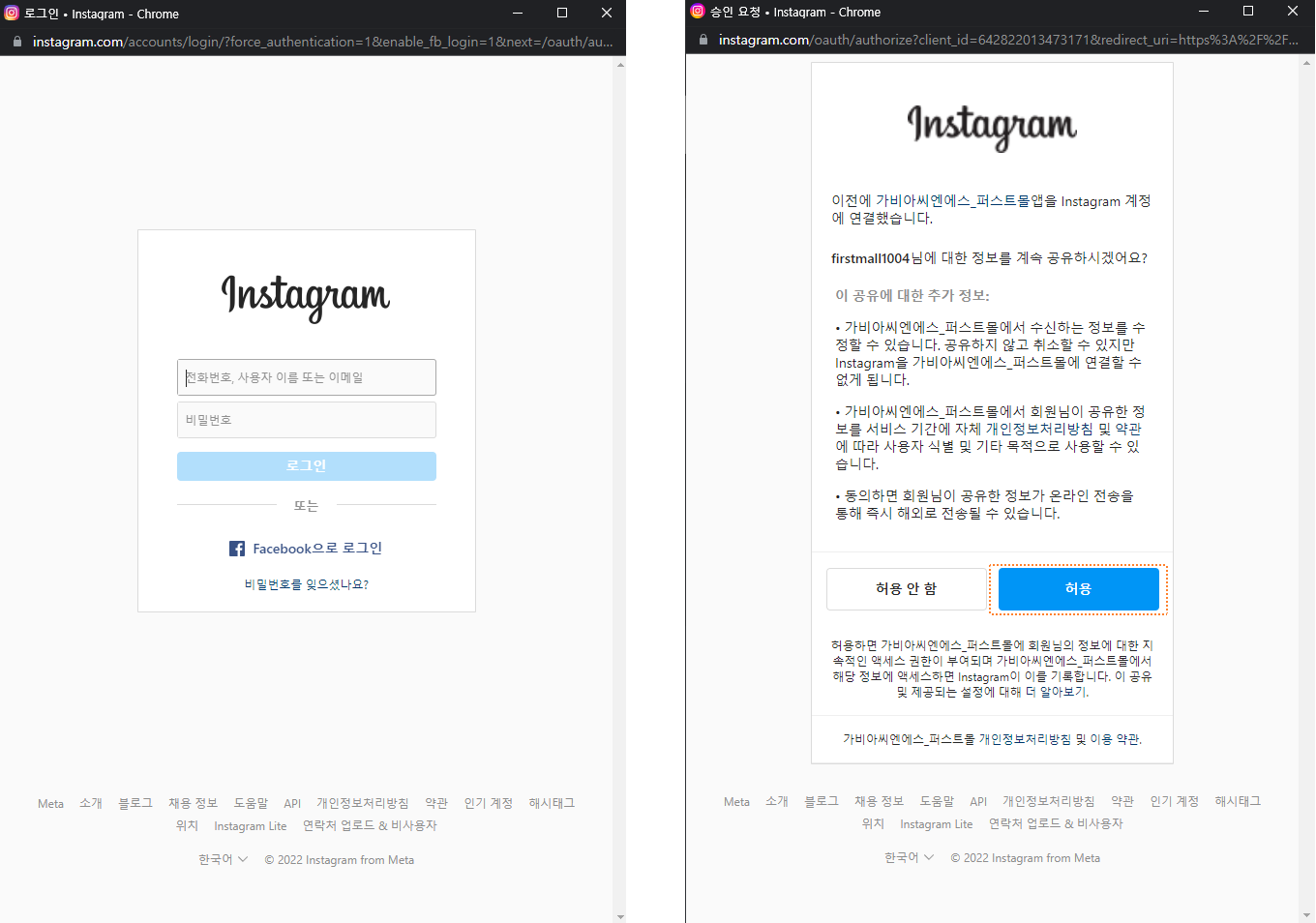
Task: Open 연락처 업로드 & 비사용자 link in login window
Action: (371, 826)
